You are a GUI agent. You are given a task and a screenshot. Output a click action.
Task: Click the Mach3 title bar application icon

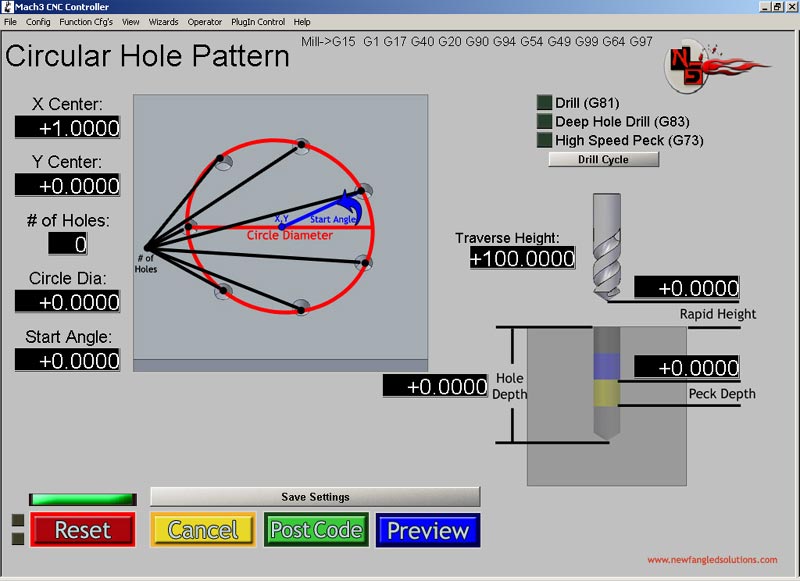pyautogui.click(x=8, y=7)
